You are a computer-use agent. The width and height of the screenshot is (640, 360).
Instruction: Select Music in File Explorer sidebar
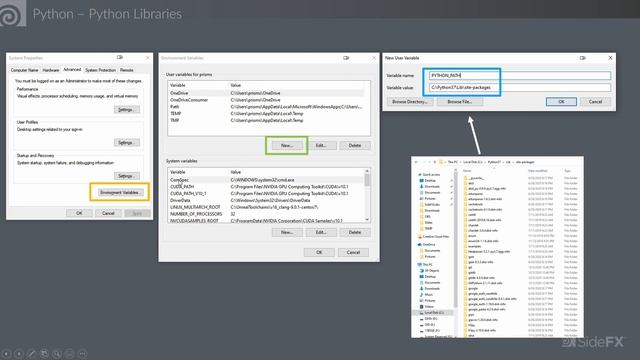click(427, 294)
